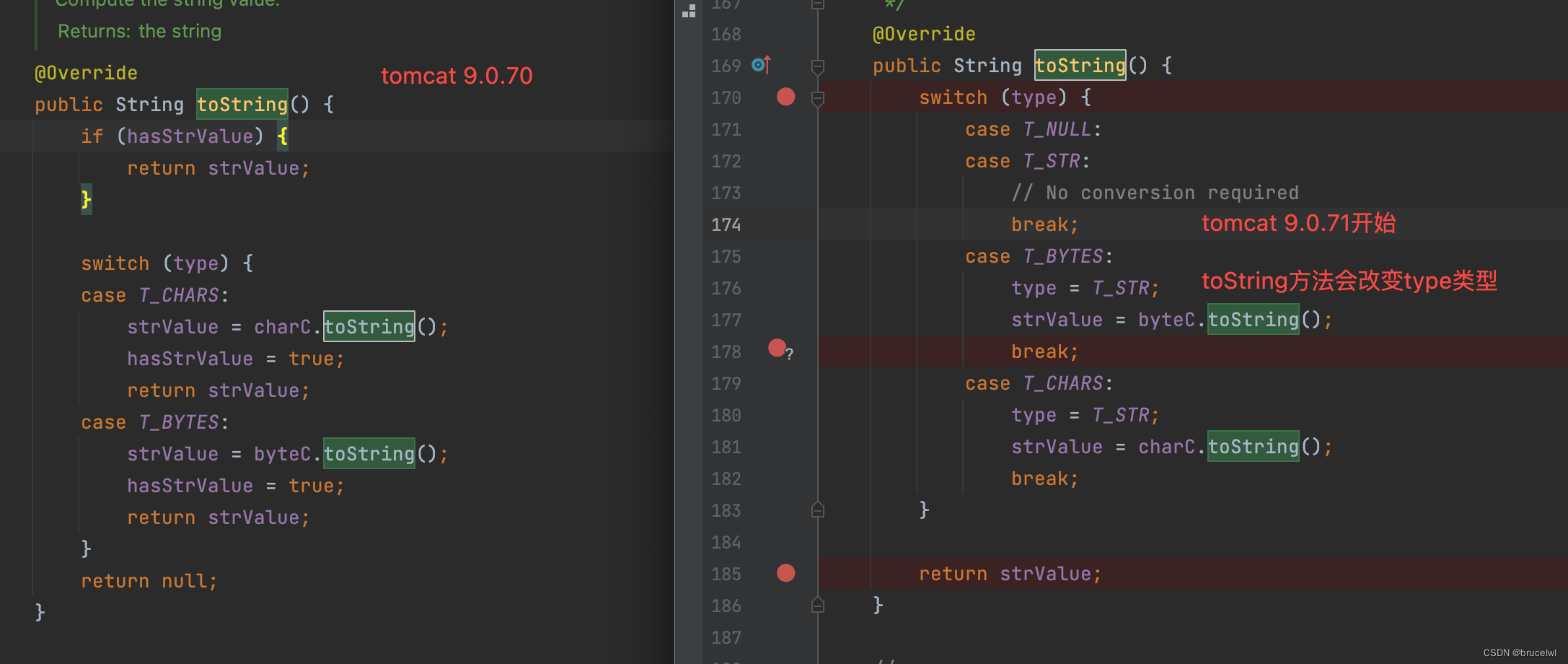Click 'return null;' in left pane
The width and height of the screenshot is (1568, 664).
(x=149, y=581)
